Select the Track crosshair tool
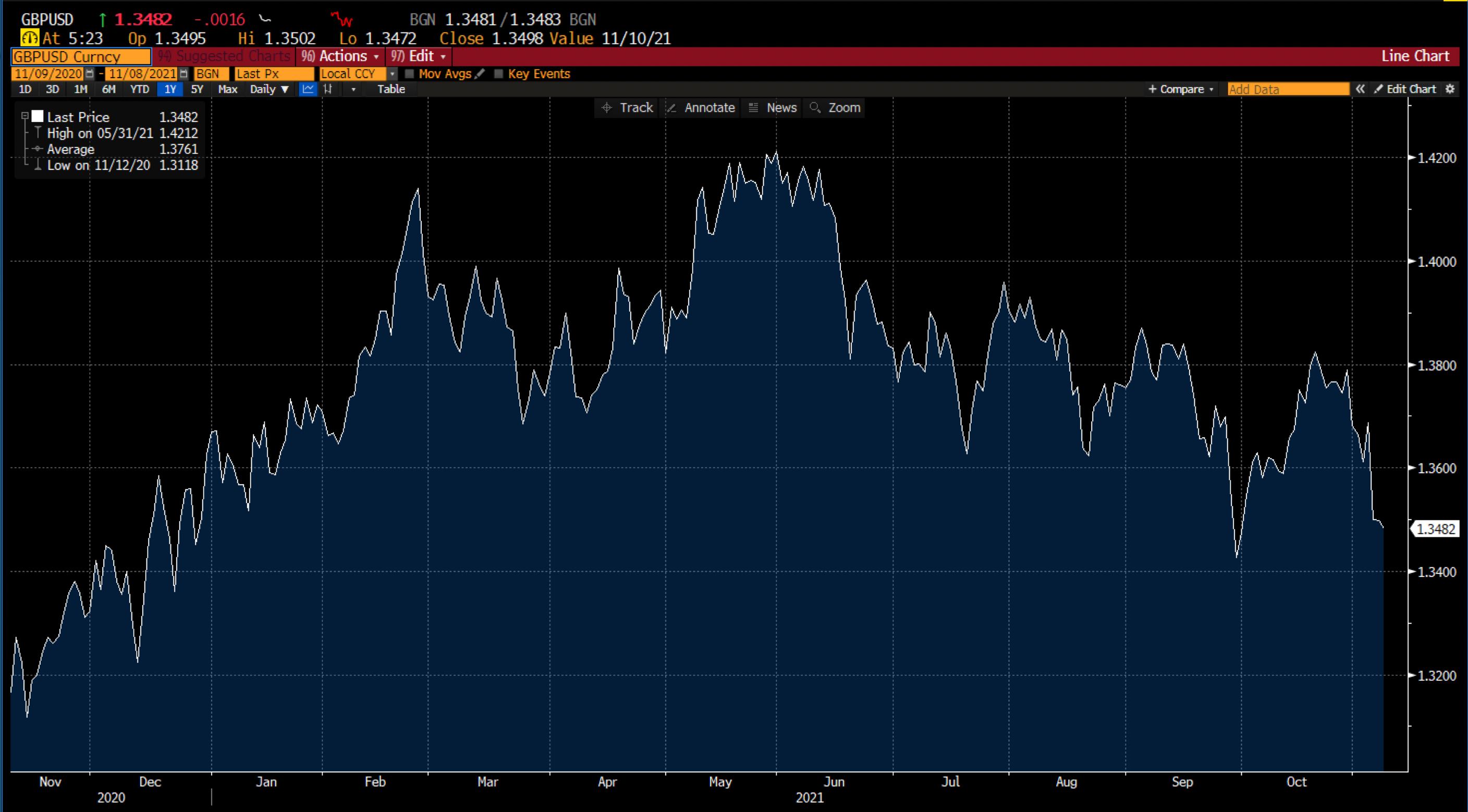Viewport: 1468px width, 812px height. 626,108
